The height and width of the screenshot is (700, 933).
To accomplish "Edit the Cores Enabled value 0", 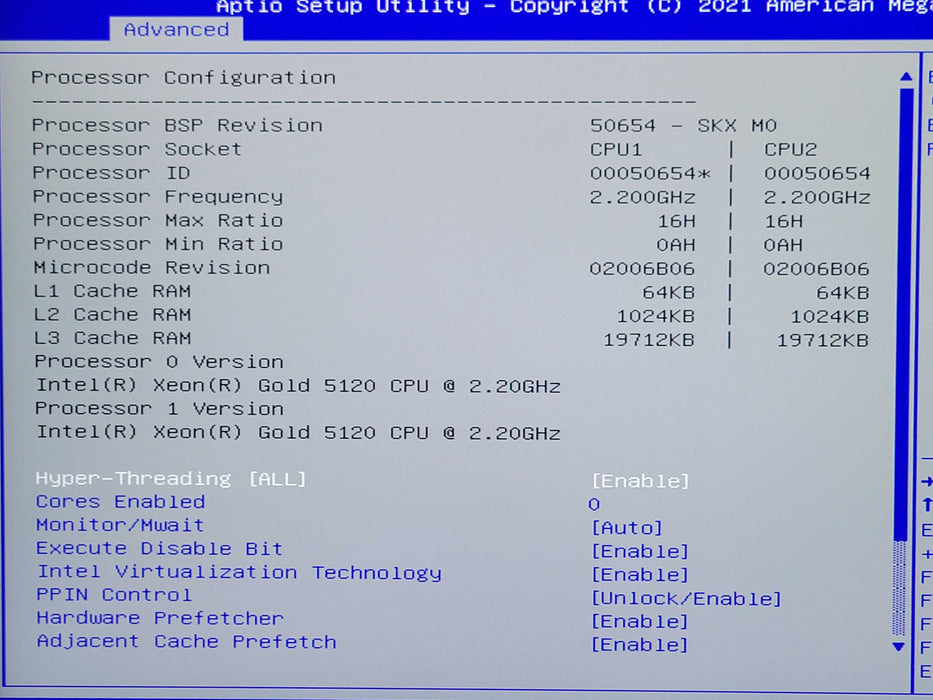I will (594, 505).
